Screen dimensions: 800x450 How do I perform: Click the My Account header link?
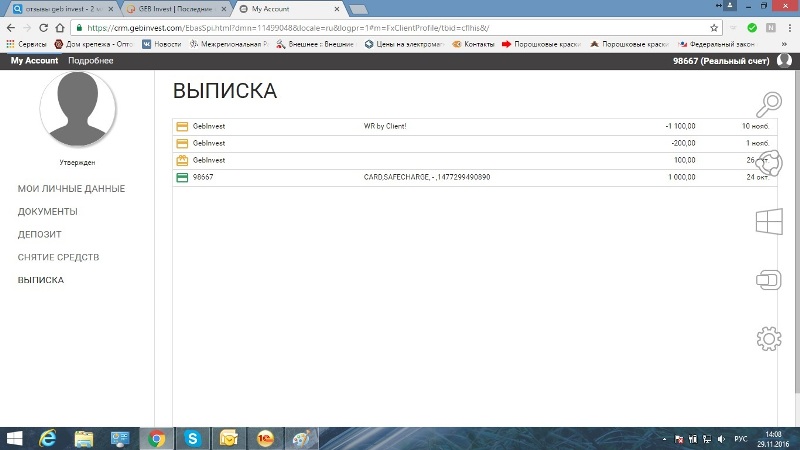[x=34, y=61]
